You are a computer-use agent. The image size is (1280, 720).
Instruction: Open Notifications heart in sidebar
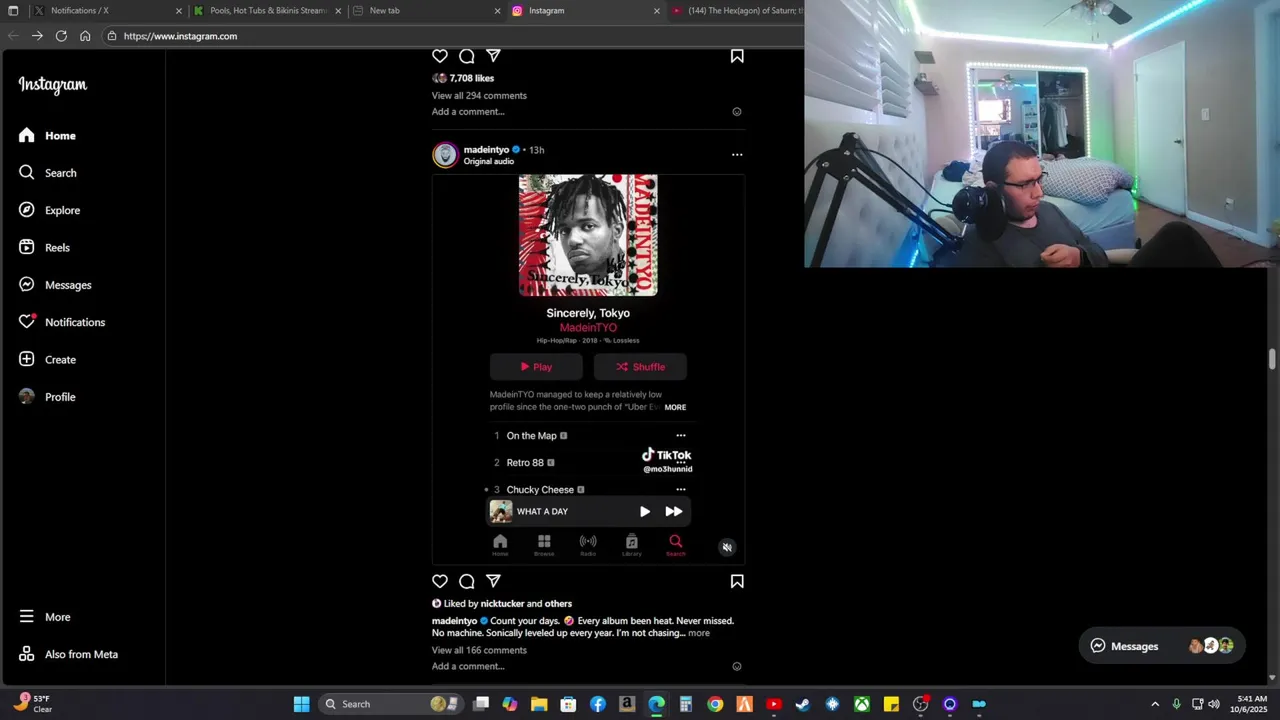click(x=61, y=322)
